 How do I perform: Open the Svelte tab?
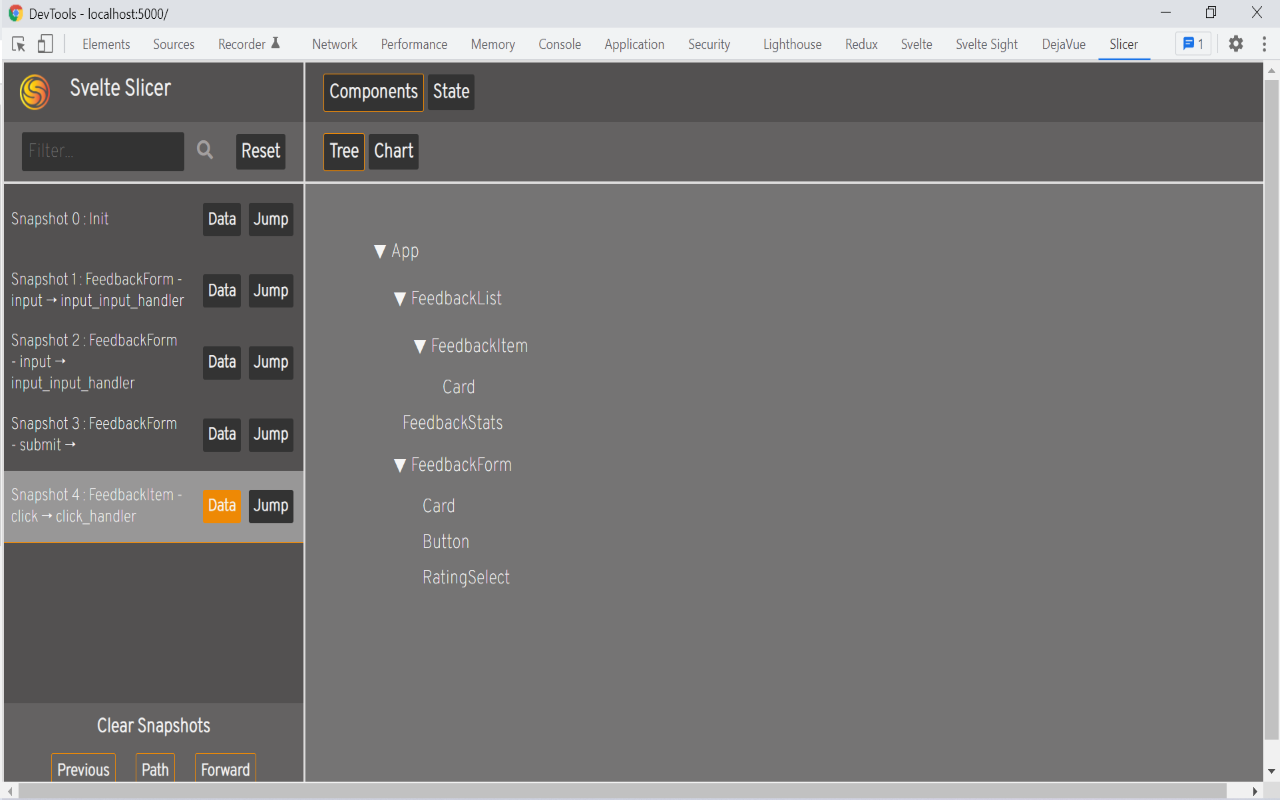[916, 44]
